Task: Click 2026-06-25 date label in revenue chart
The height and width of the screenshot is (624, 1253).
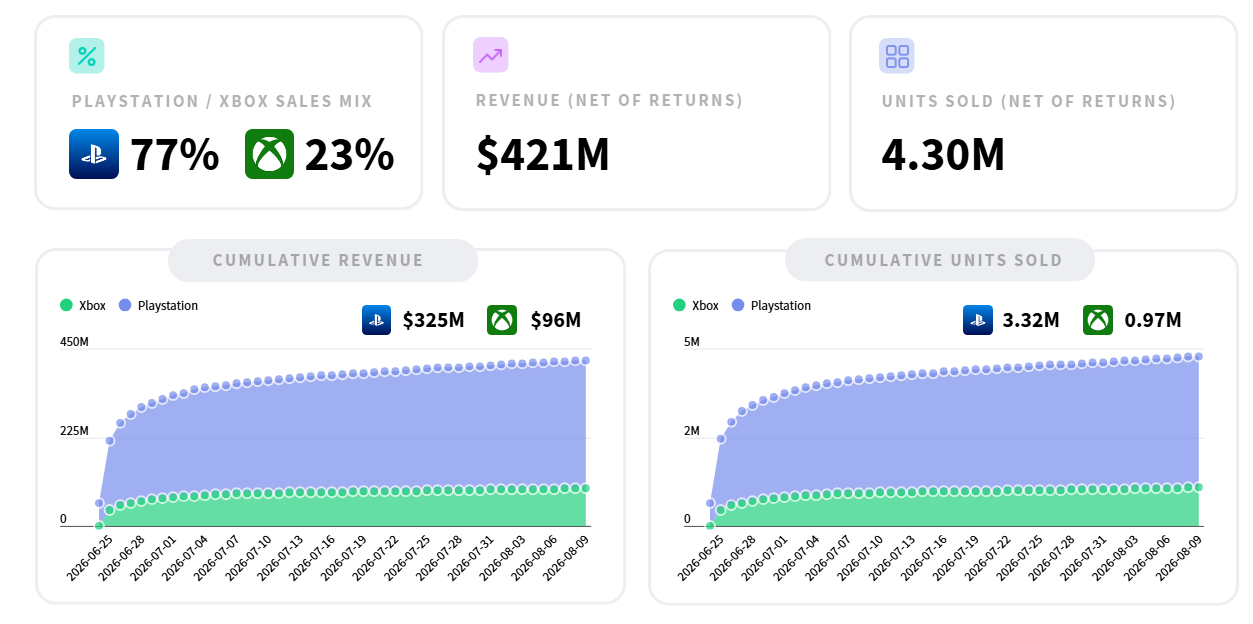Action: (88, 556)
